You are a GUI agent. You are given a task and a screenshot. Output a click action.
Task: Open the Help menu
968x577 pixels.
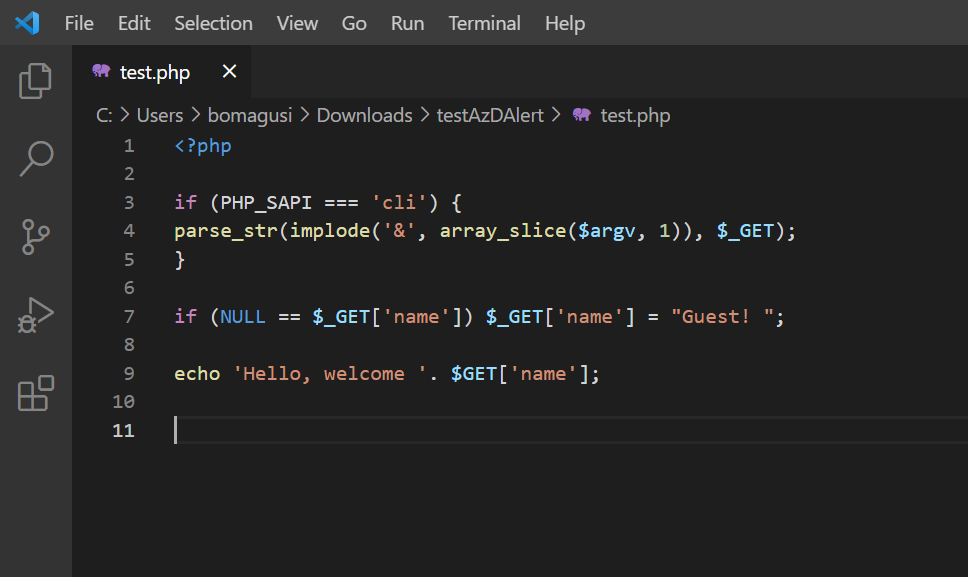[x=565, y=23]
